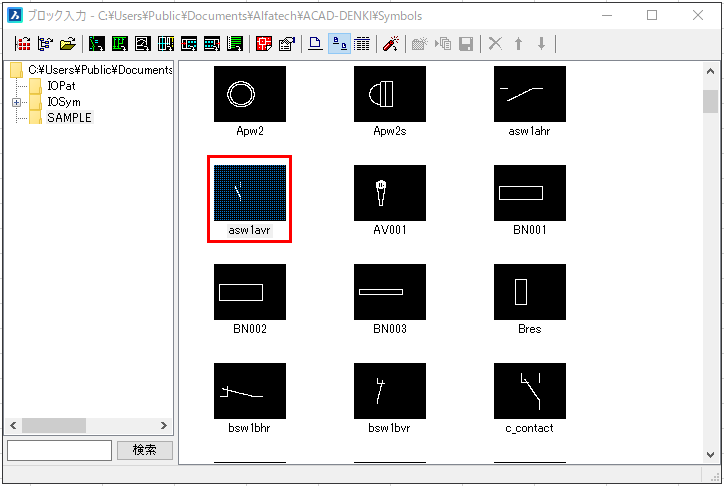This screenshot has width=724, height=486.
Task: Click the black icon with green contact symbol
Action: point(97,44)
